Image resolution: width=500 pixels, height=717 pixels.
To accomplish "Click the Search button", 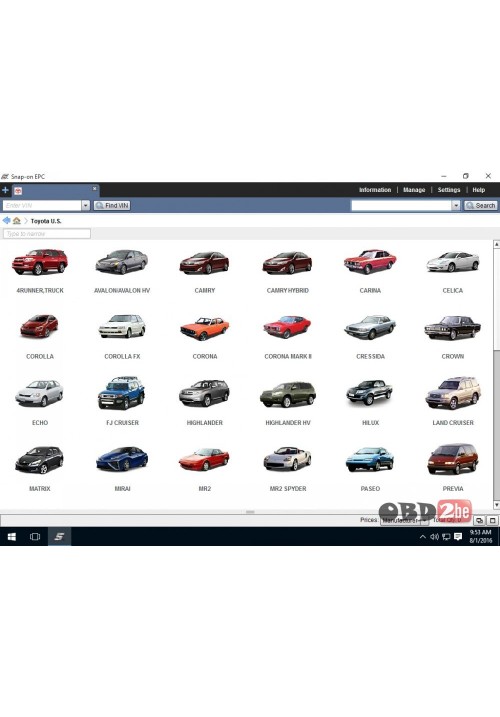I will pos(481,206).
